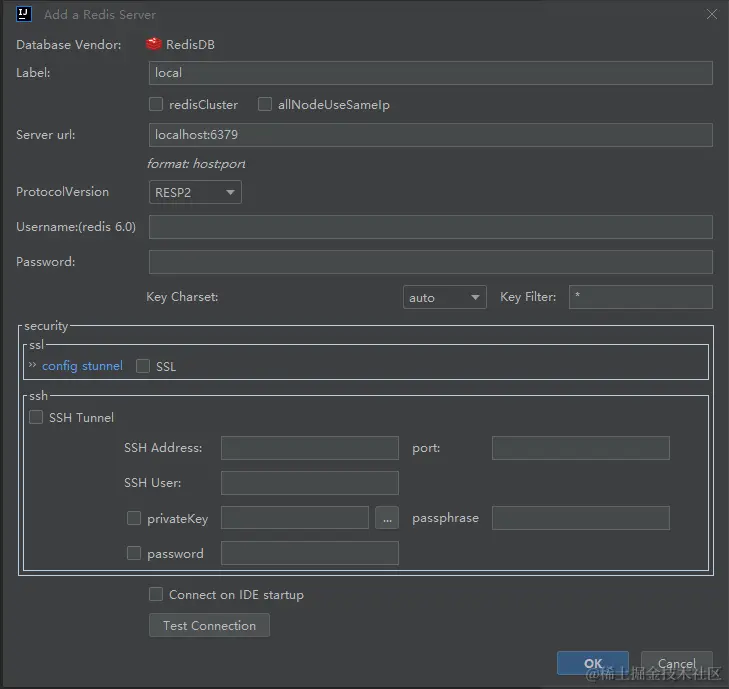Toggle the SSH Tunnel checkbox
Image resolution: width=729 pixels, height=689 pixels.
pos(36,417)
